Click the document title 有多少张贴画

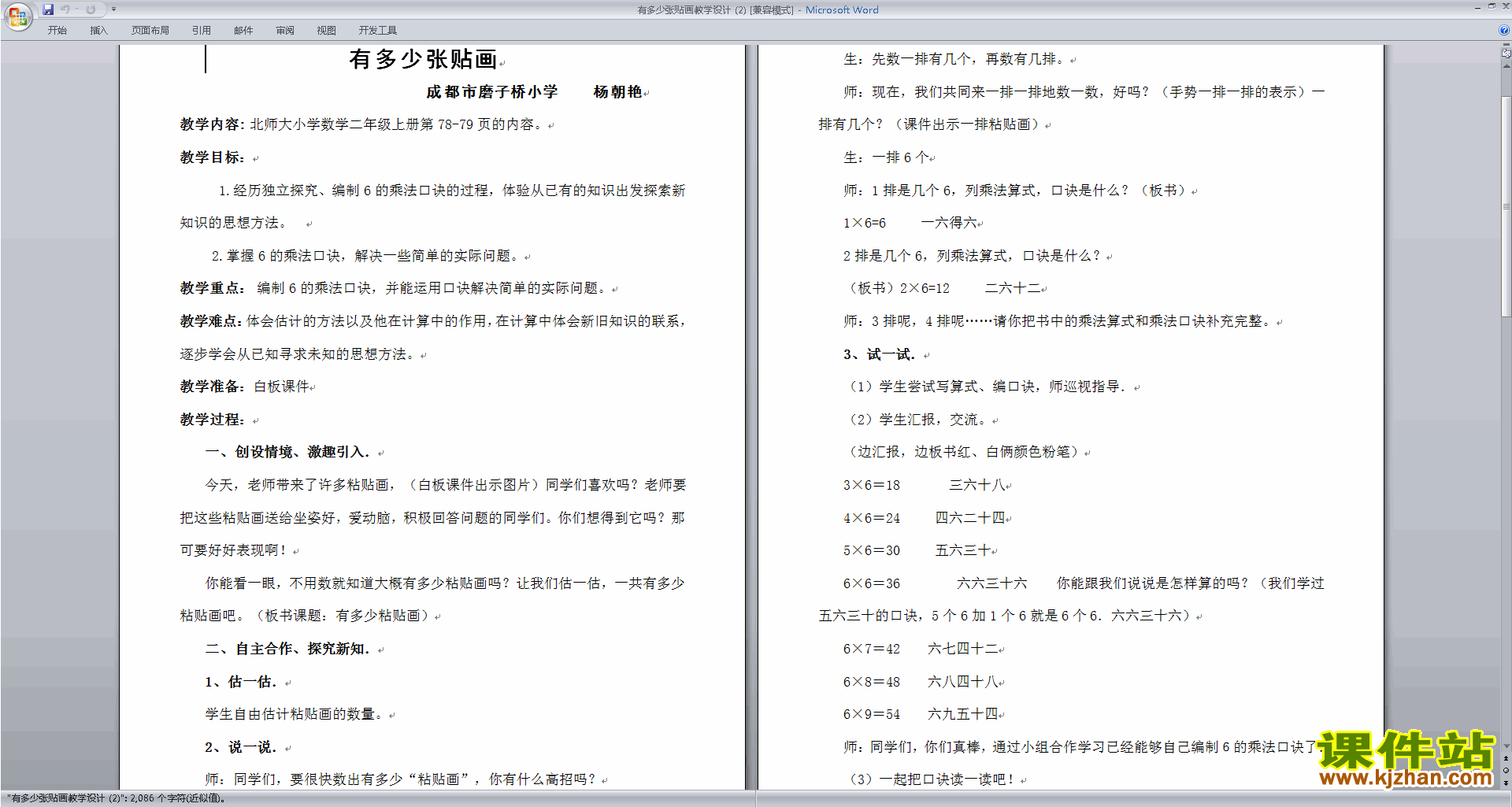point(423,59)
